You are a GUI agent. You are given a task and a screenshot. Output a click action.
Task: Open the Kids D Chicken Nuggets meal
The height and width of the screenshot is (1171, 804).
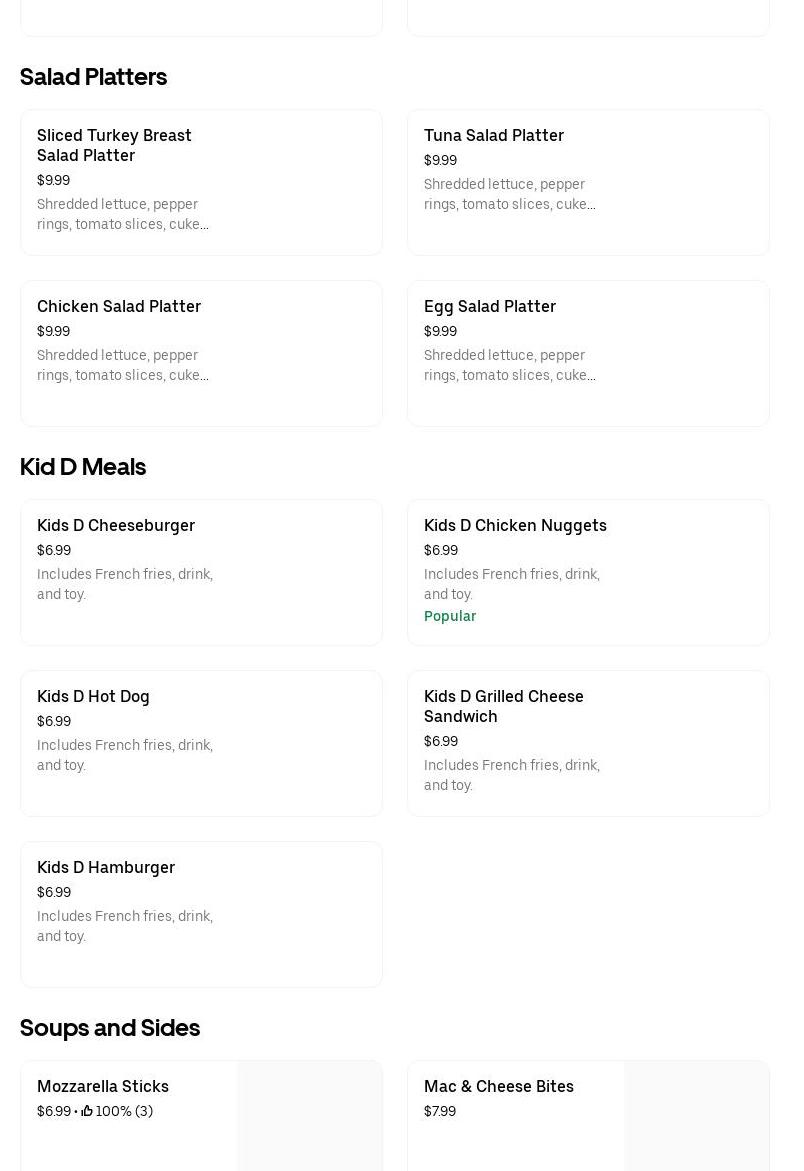coord(588,572)
